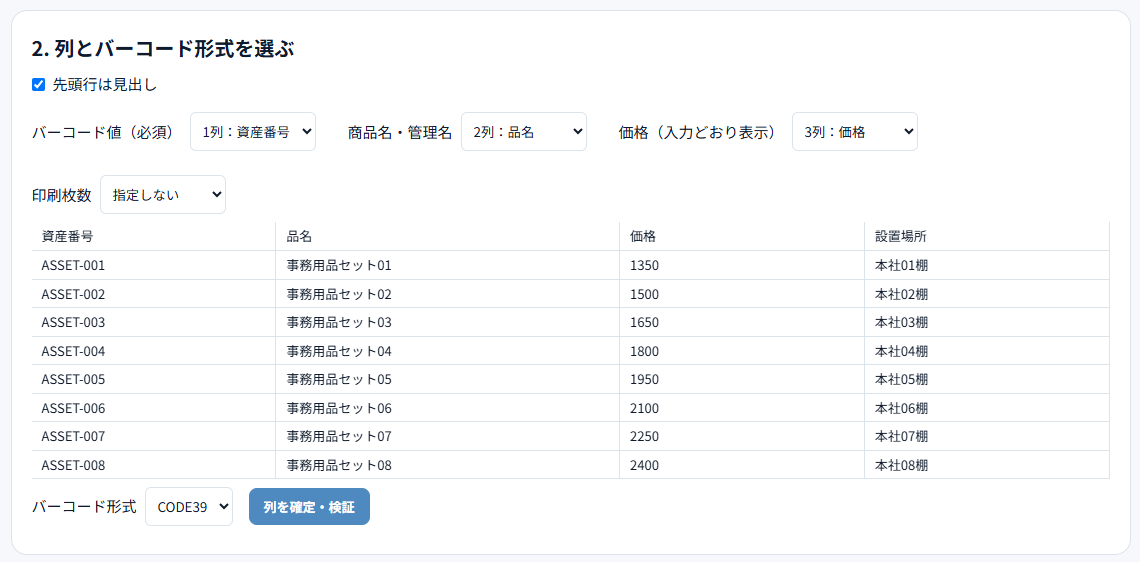The height and width of the screenshot is (562, 1140).
Task: Click the バーコード形式 label
Action: point(84,507)
